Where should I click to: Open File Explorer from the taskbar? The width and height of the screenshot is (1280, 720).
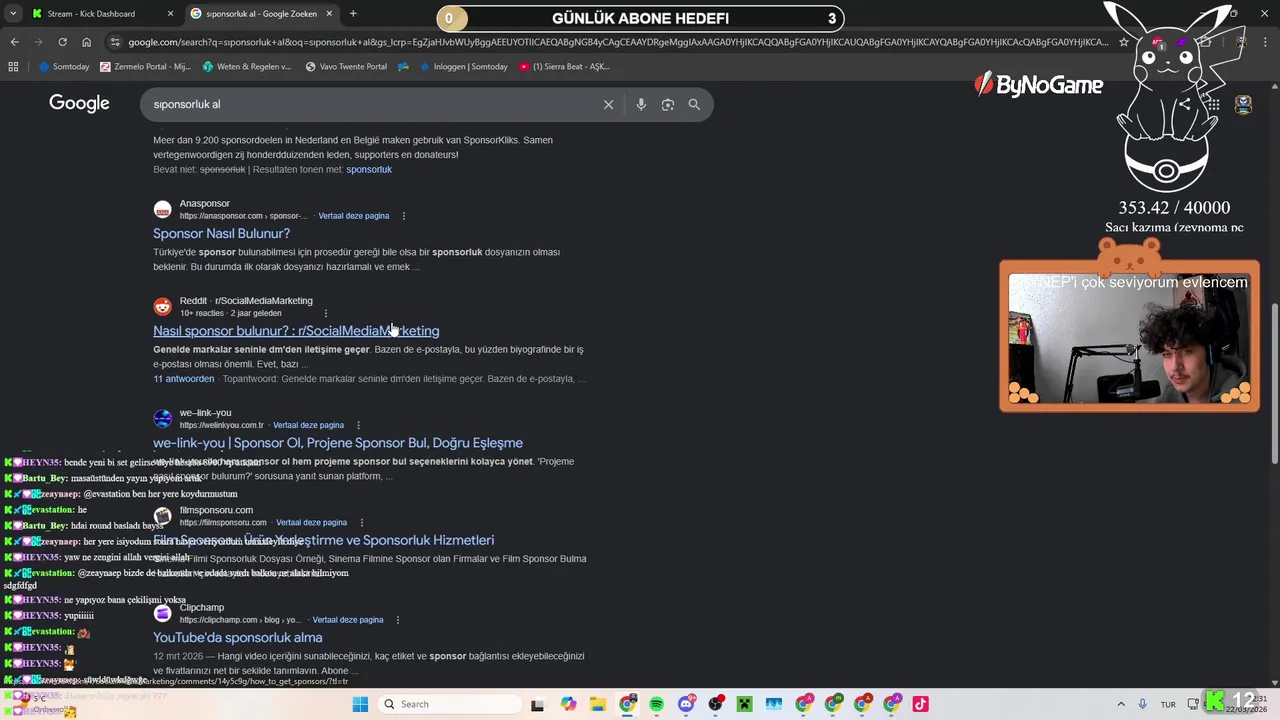(597, 704)
